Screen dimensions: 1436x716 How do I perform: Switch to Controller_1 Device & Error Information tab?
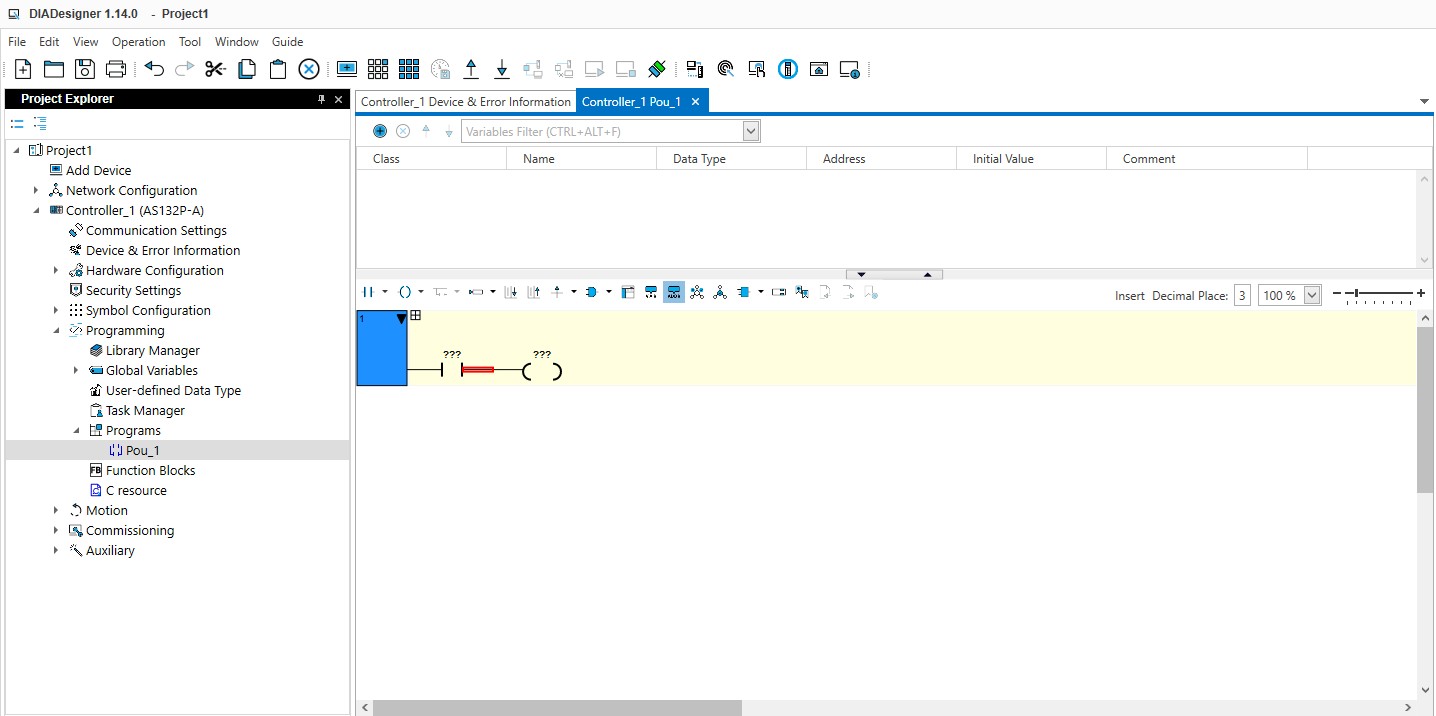coord(466,102)
